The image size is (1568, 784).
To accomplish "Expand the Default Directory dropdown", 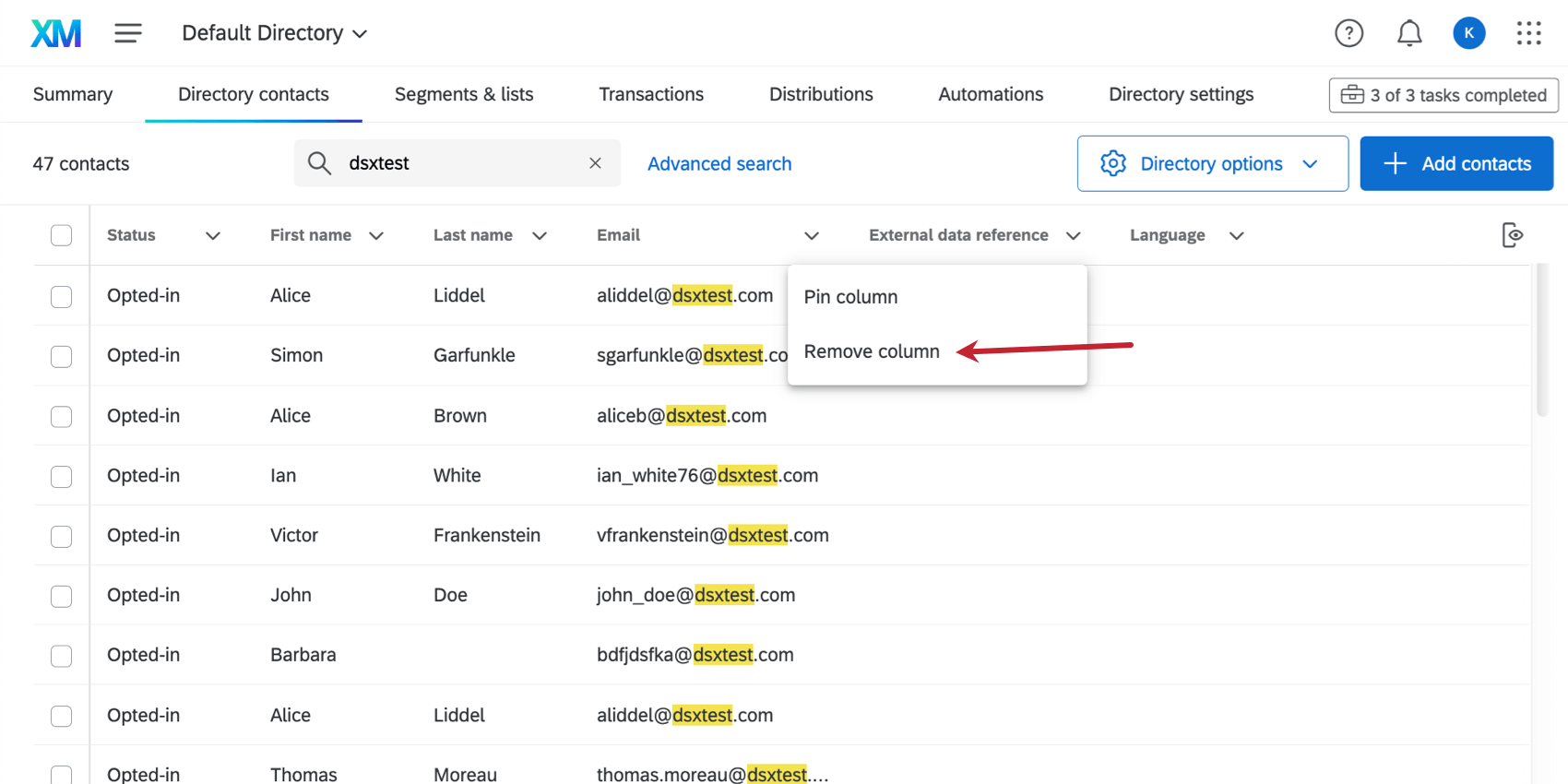I will 274,33.
